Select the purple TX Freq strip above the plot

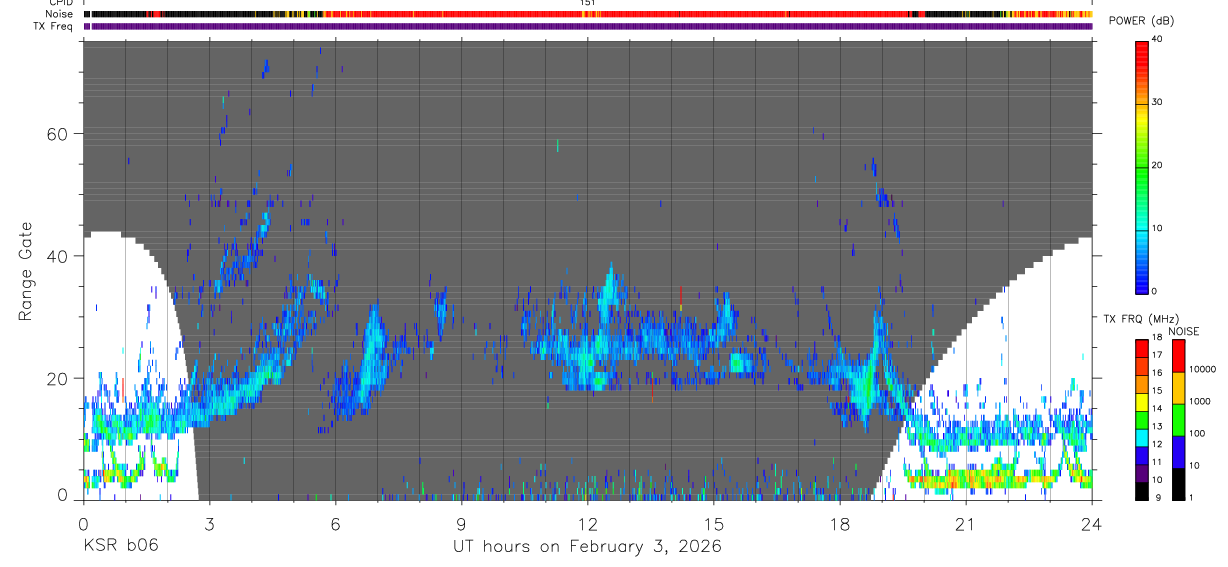(587, 26)
